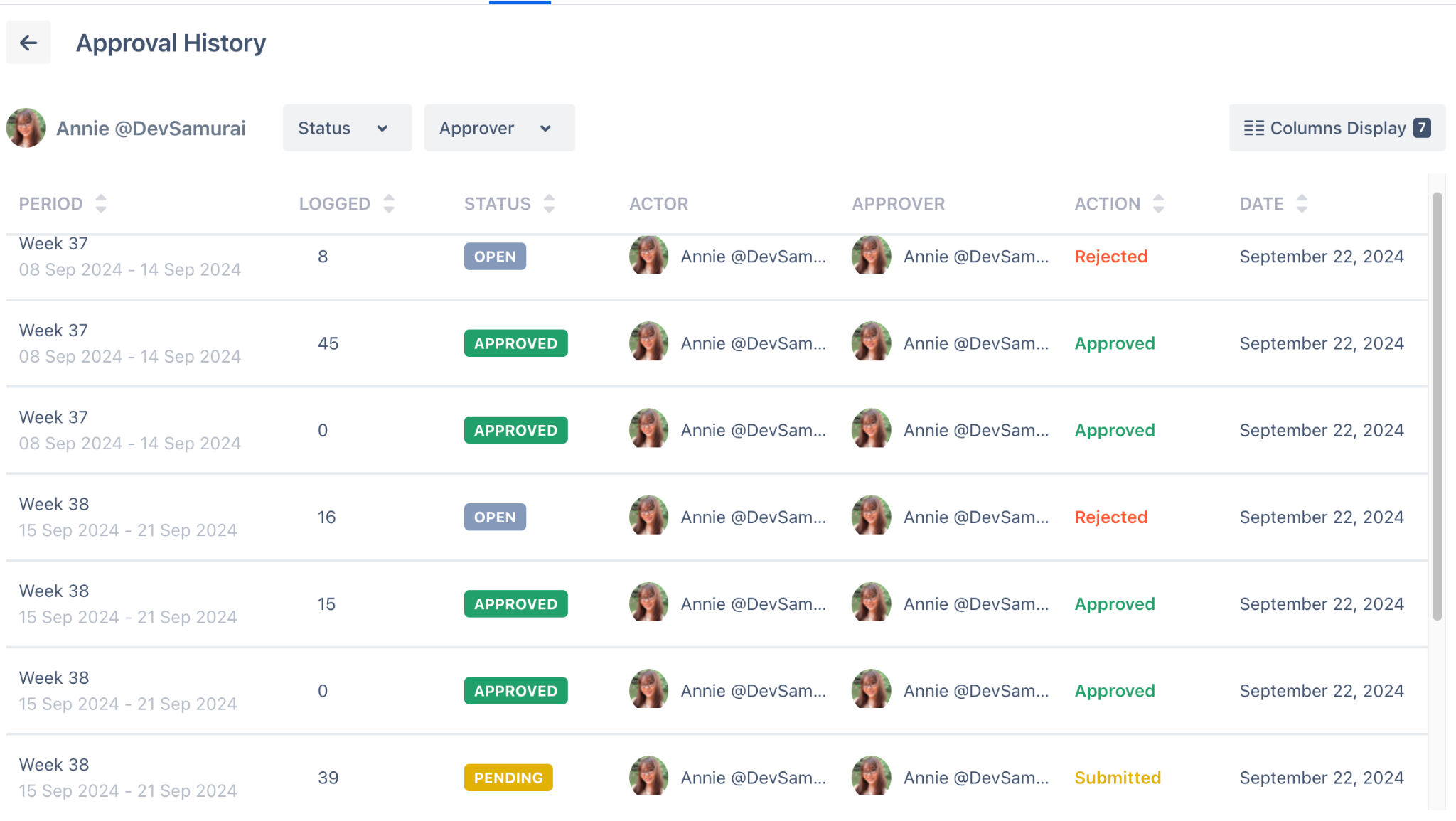The height and width of the screenshot is (821, 1456).
Task: Click approver avatar in the Pending row
Action: (x=871, y=776)
